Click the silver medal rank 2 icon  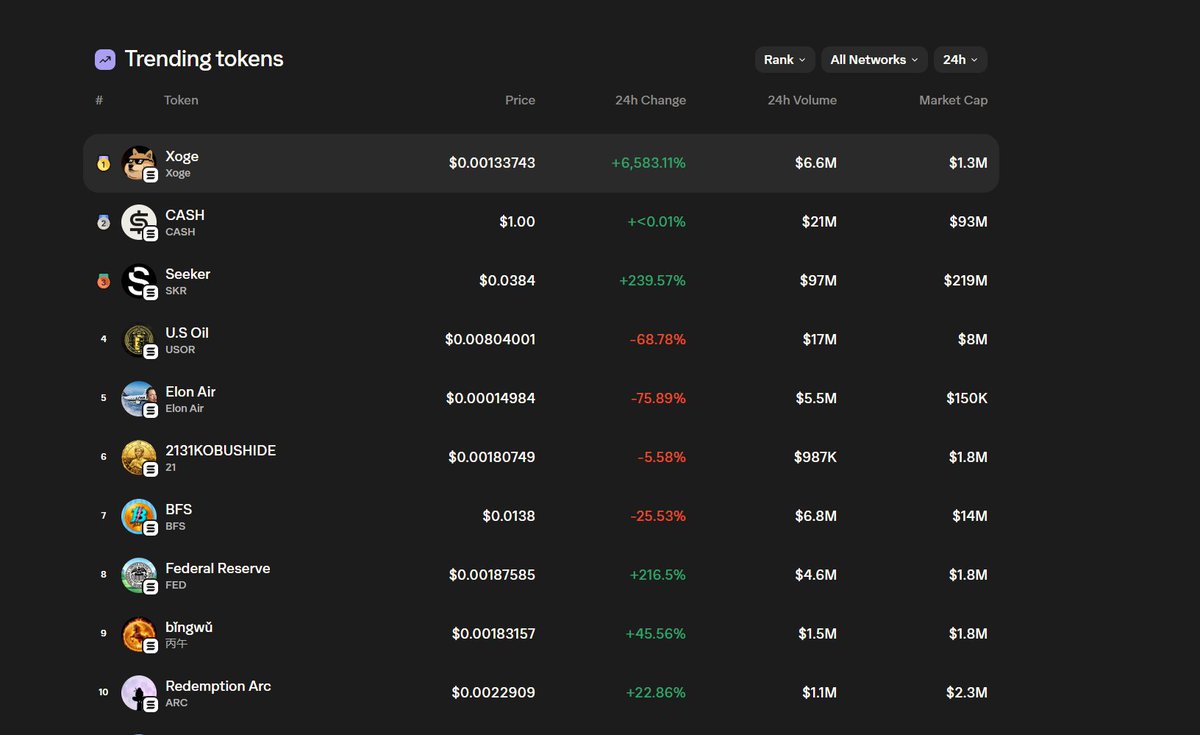point(103,222)
